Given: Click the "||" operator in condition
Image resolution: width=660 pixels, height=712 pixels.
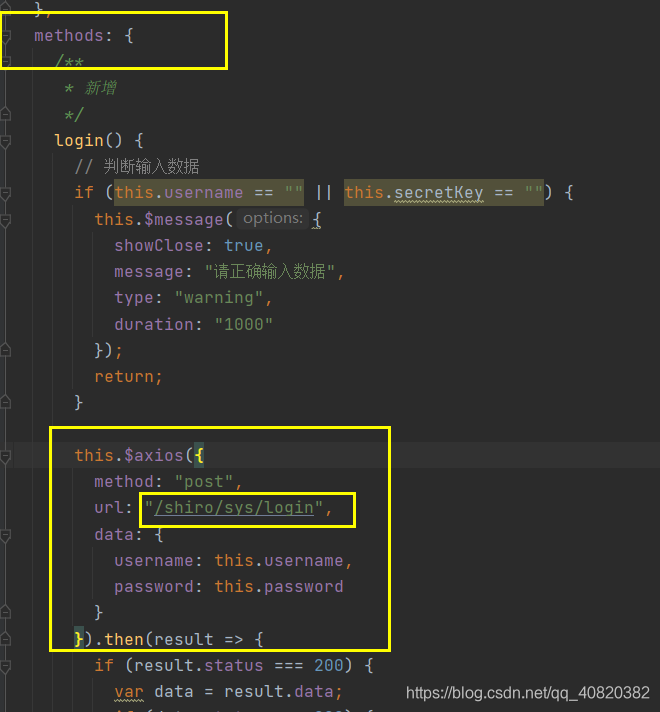Looking at the screenshot, I should pos(324,193).
